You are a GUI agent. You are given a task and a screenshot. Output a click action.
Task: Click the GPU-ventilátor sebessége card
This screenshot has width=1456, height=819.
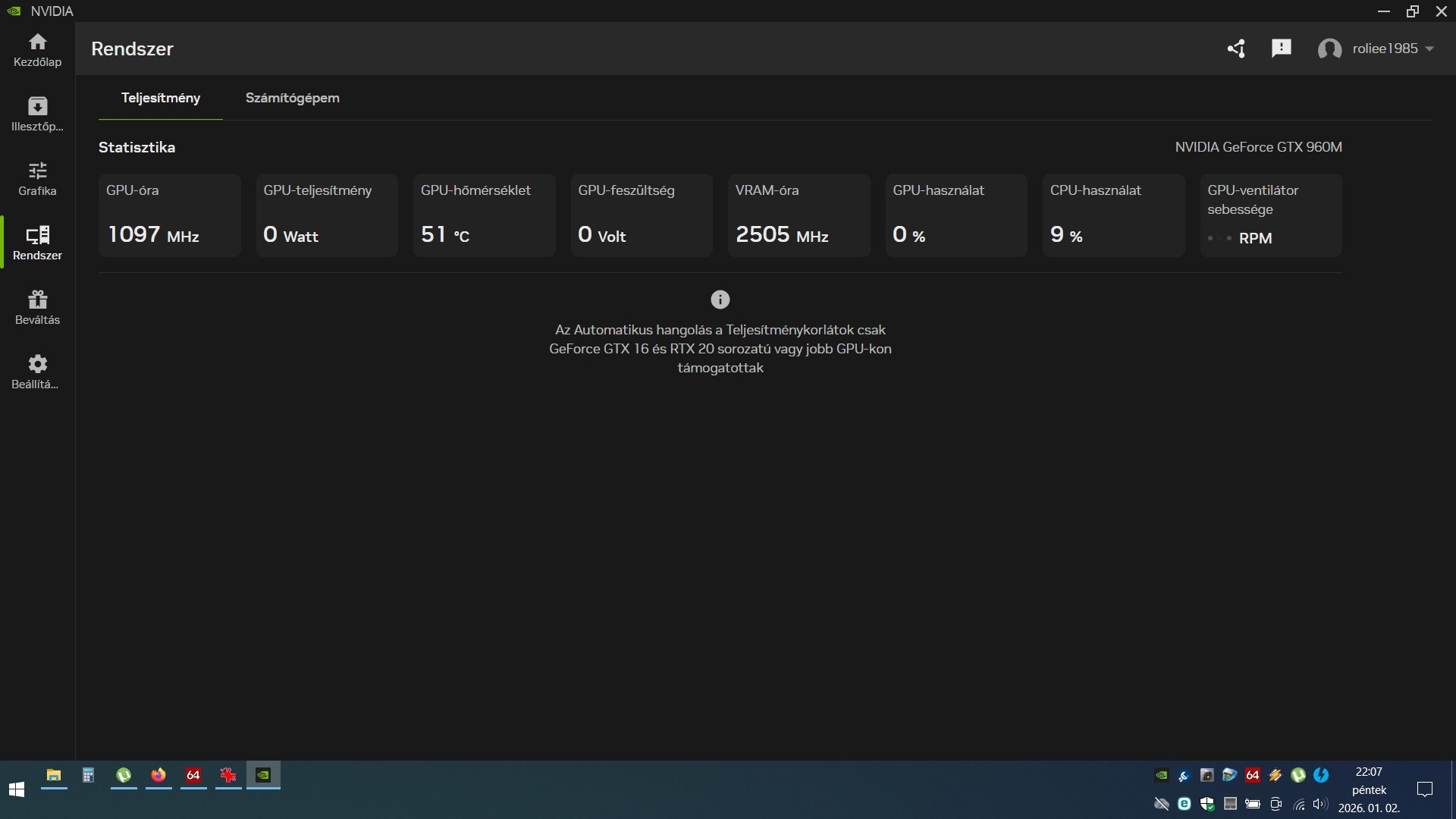click(x=1270, y=215)
